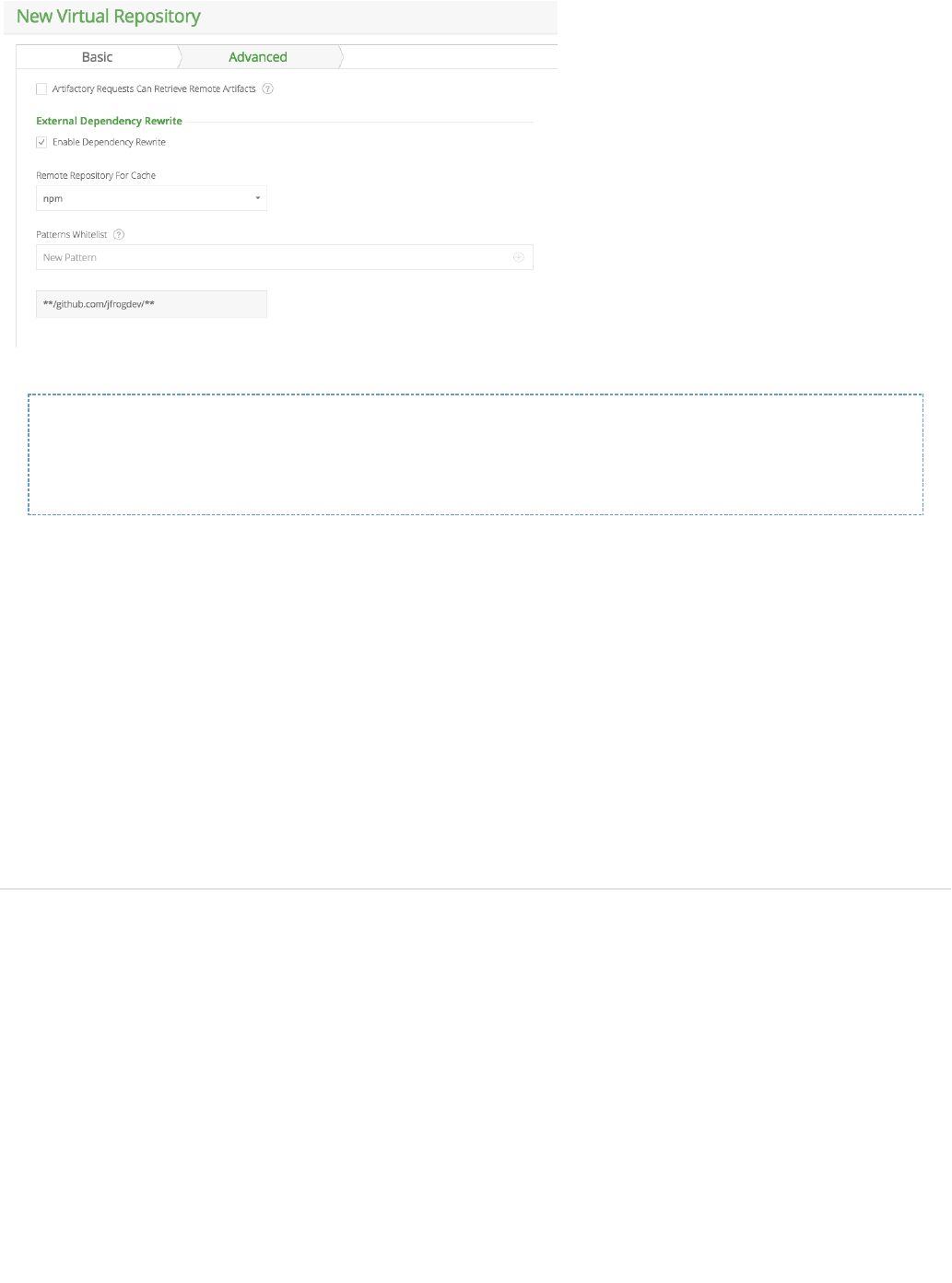Click the External Dependency Rewrite heading
Viewport: 952px width, 1283px height.
(x=109, y=121)
